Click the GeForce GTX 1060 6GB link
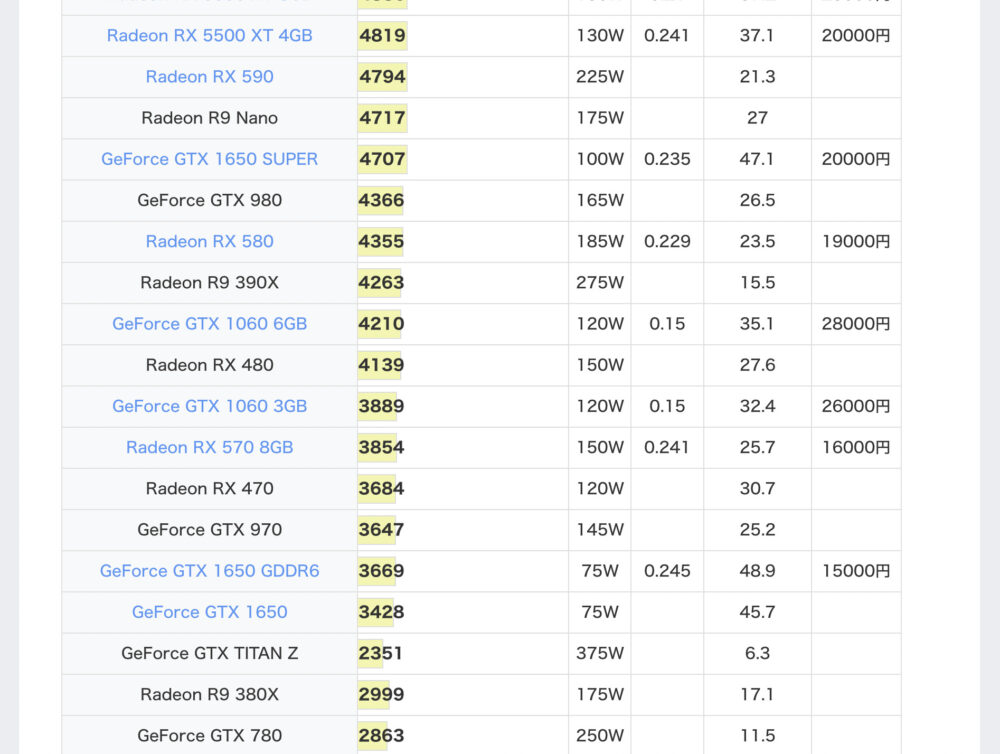The height and width of the screenshot is (754, 1000). 209,323
